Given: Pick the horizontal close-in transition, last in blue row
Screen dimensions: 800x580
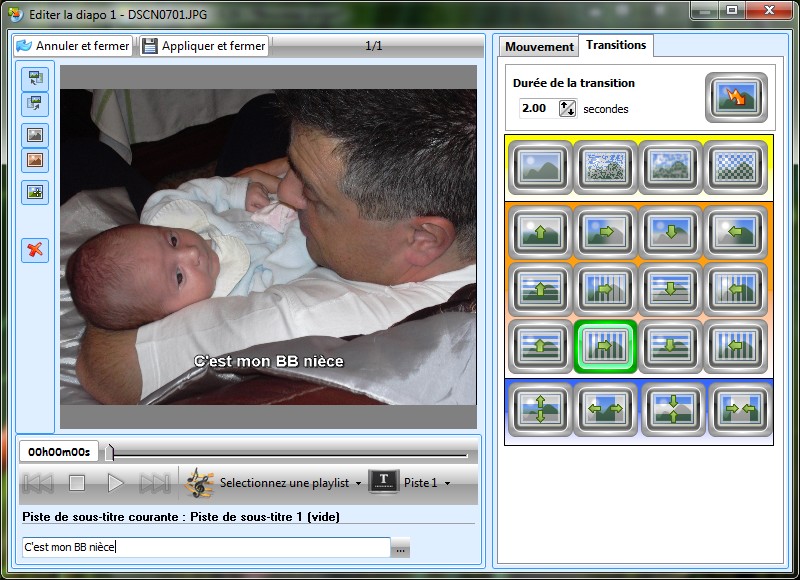Looking at the screenshot, I should 736,409.
